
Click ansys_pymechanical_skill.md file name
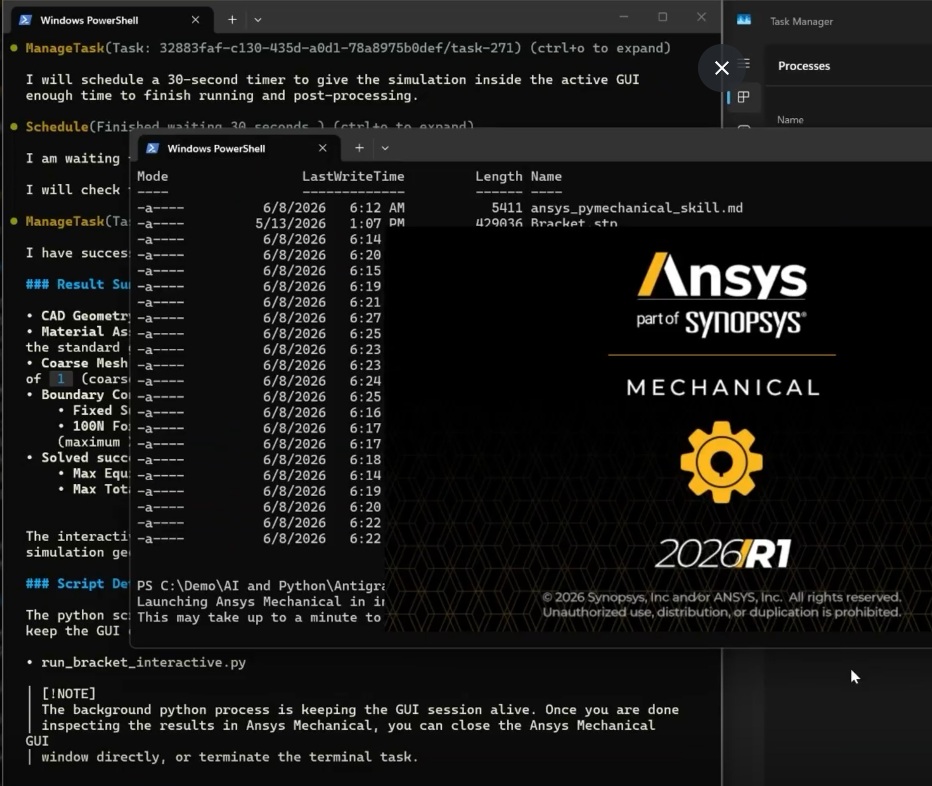[x=637, y=208]
